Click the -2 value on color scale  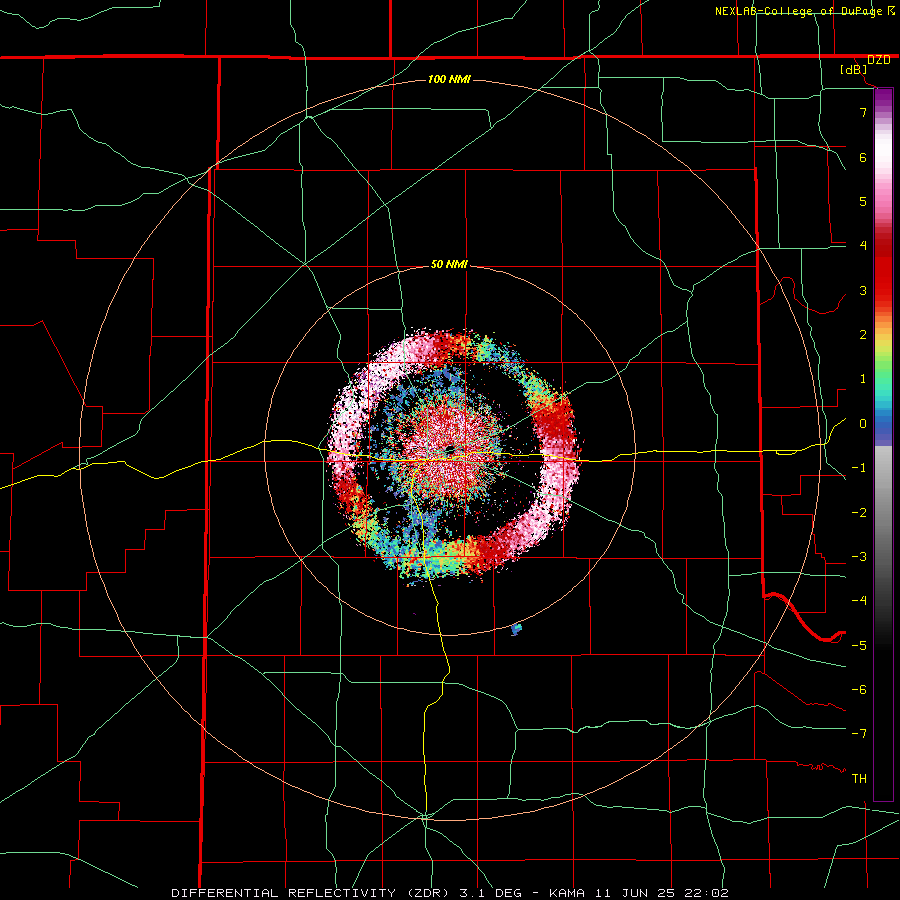[859, 513]
